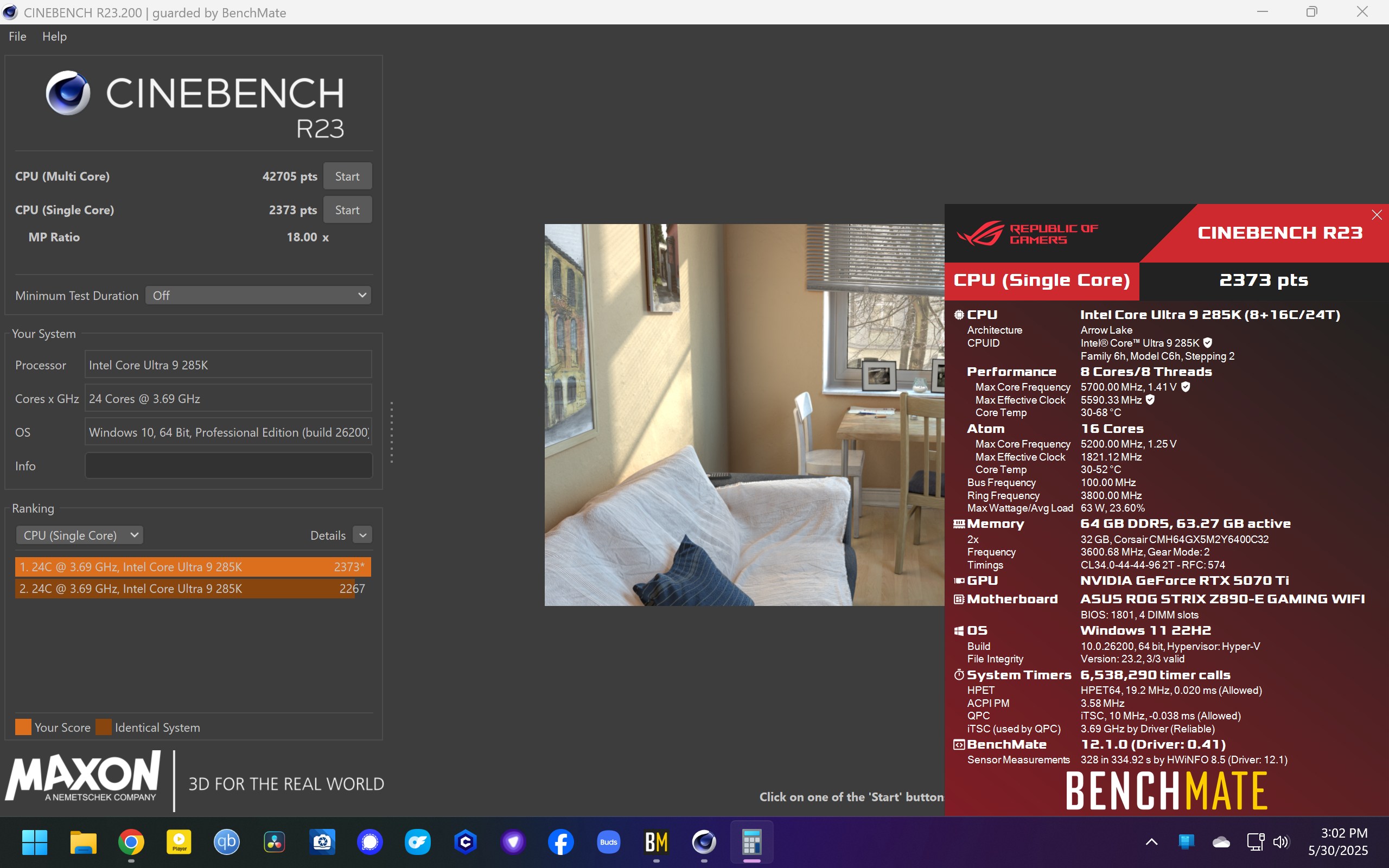
Task: Open the purple shield VPN taskbar icon
Action: click(513, 842)
